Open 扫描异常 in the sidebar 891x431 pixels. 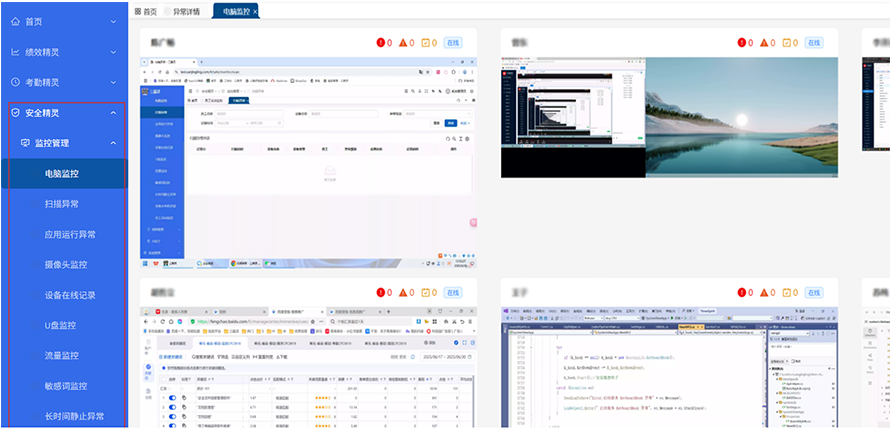pyautogui.click(x=61, y=204)
